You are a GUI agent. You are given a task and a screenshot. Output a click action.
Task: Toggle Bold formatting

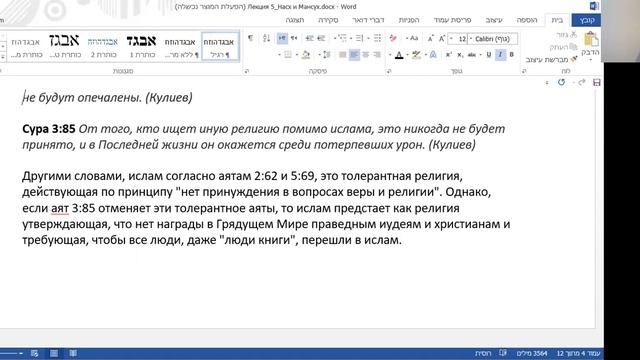(x=511, y=54)
